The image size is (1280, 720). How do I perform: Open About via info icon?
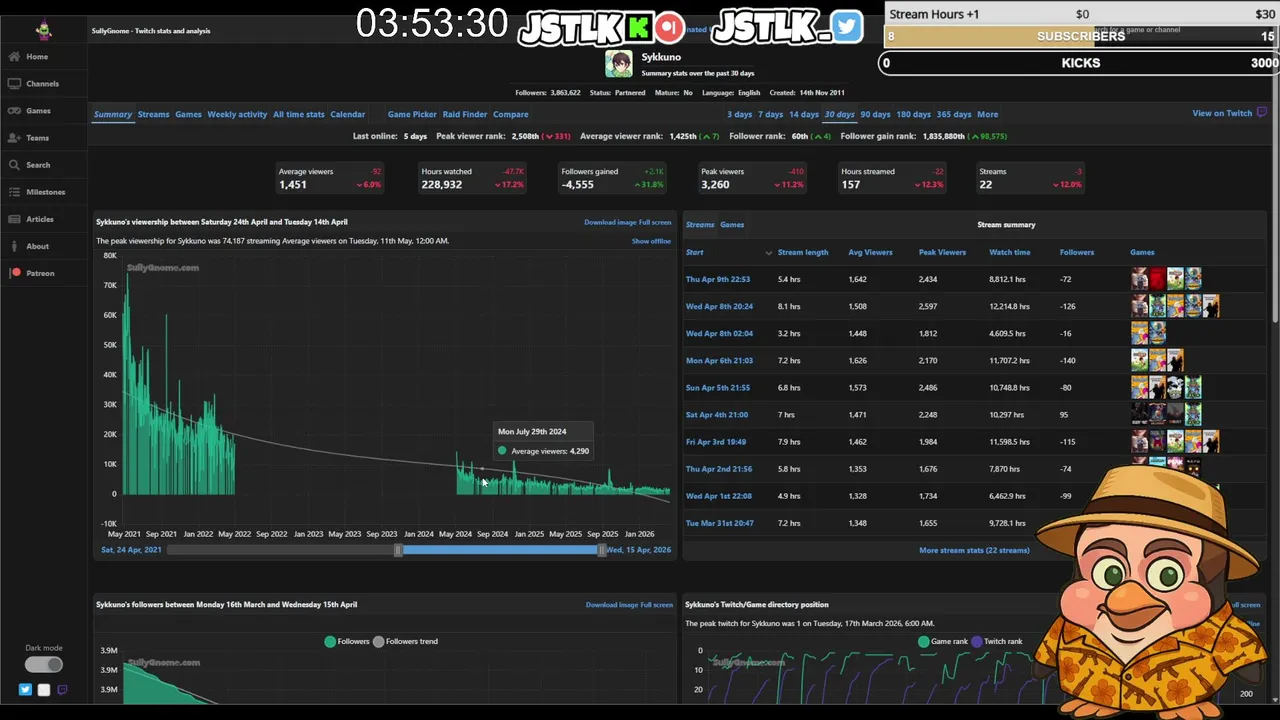(x=15, y=246)
